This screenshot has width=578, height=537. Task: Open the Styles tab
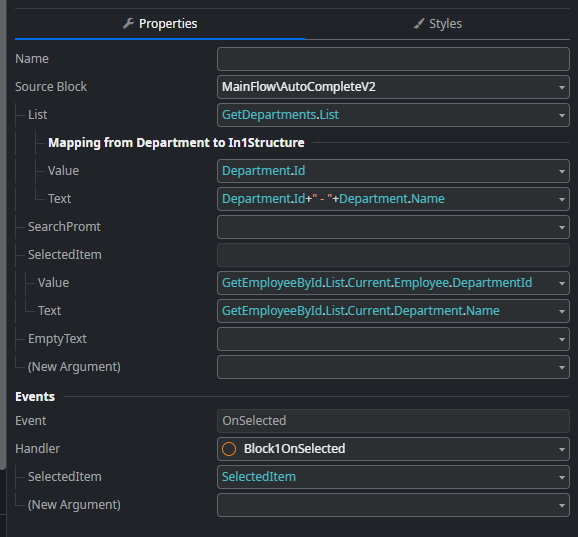[x=437, y=24]
